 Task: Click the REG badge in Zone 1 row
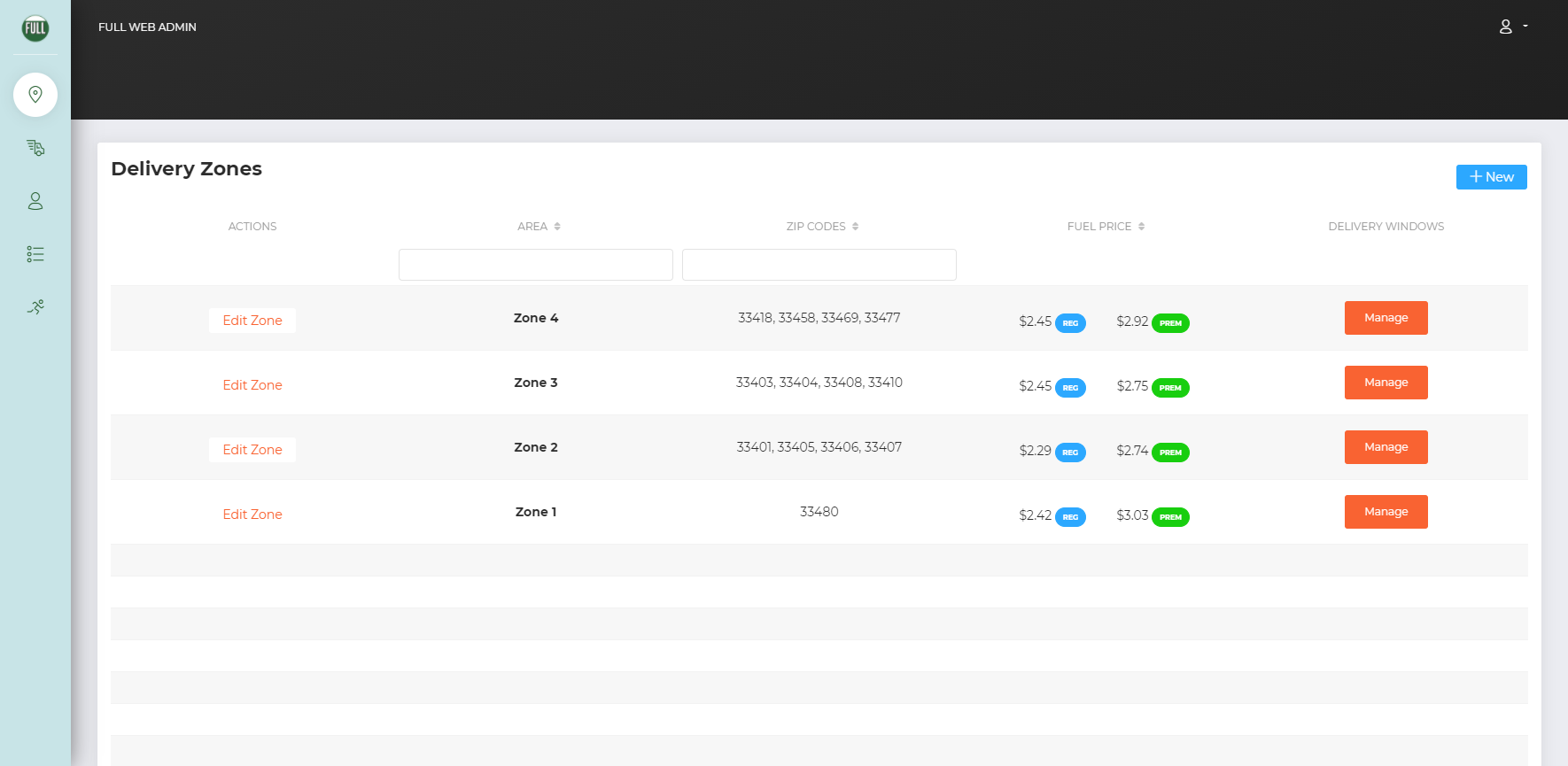coord(1070,517)
